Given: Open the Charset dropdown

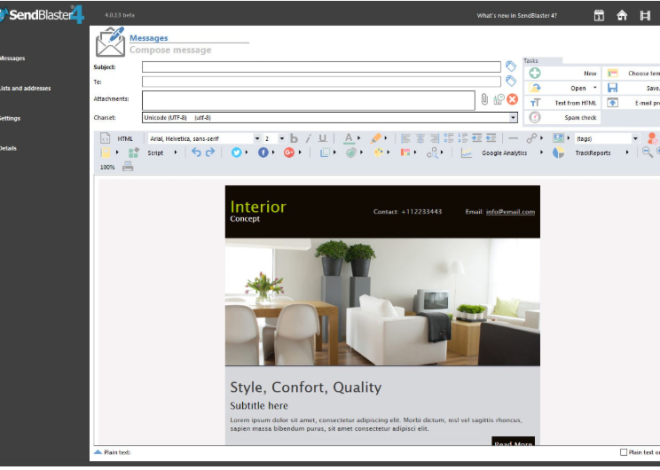Looking at the screenshot, I should 513,118.
